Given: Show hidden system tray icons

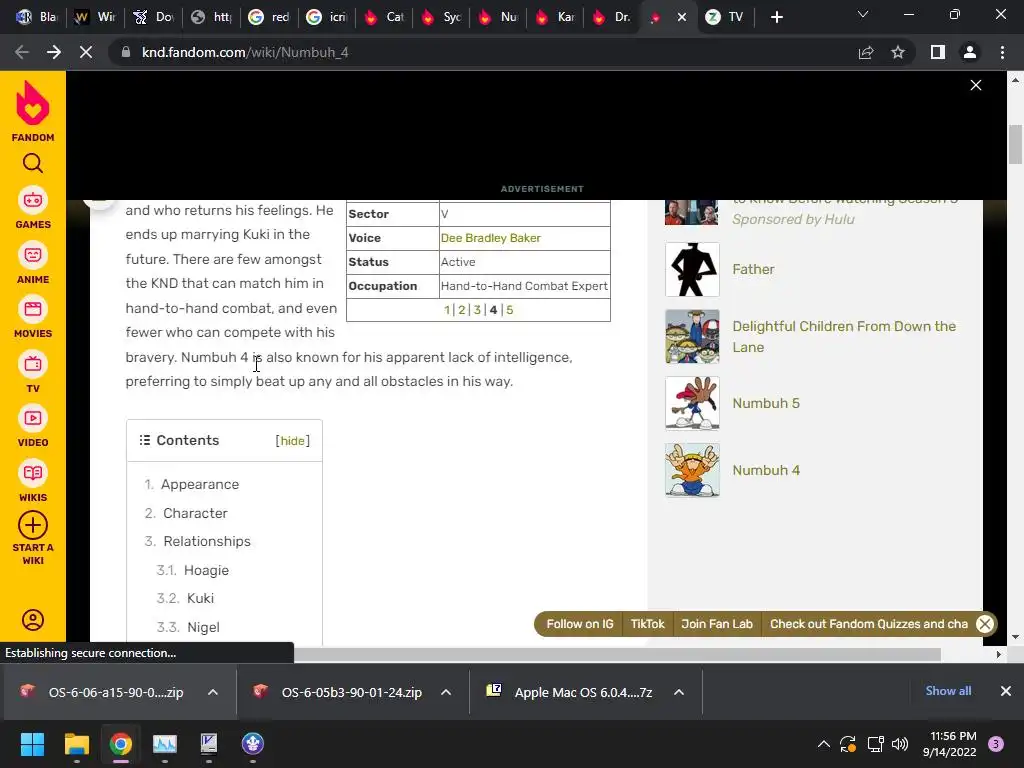Looking at the screenshot, I should 824,744.
